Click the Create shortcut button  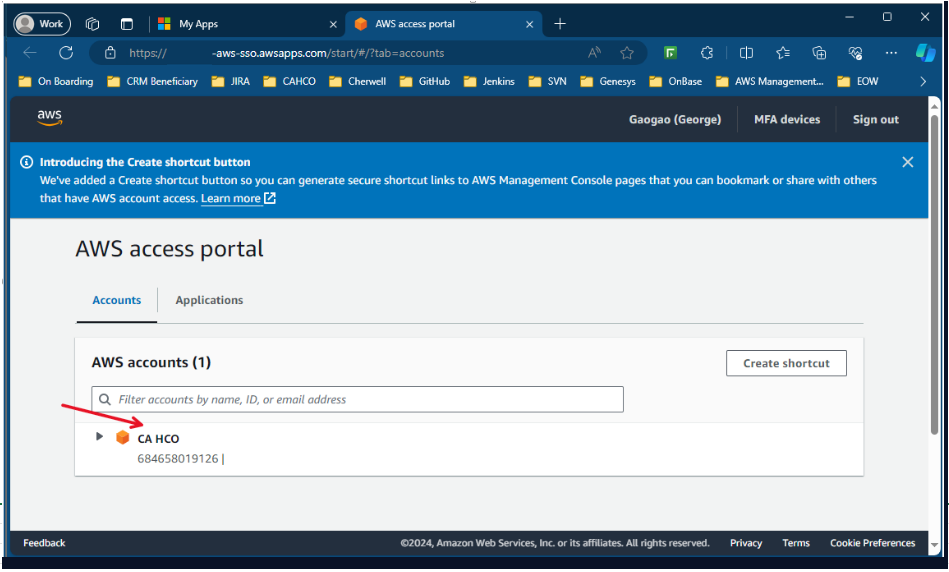[786, 363]
